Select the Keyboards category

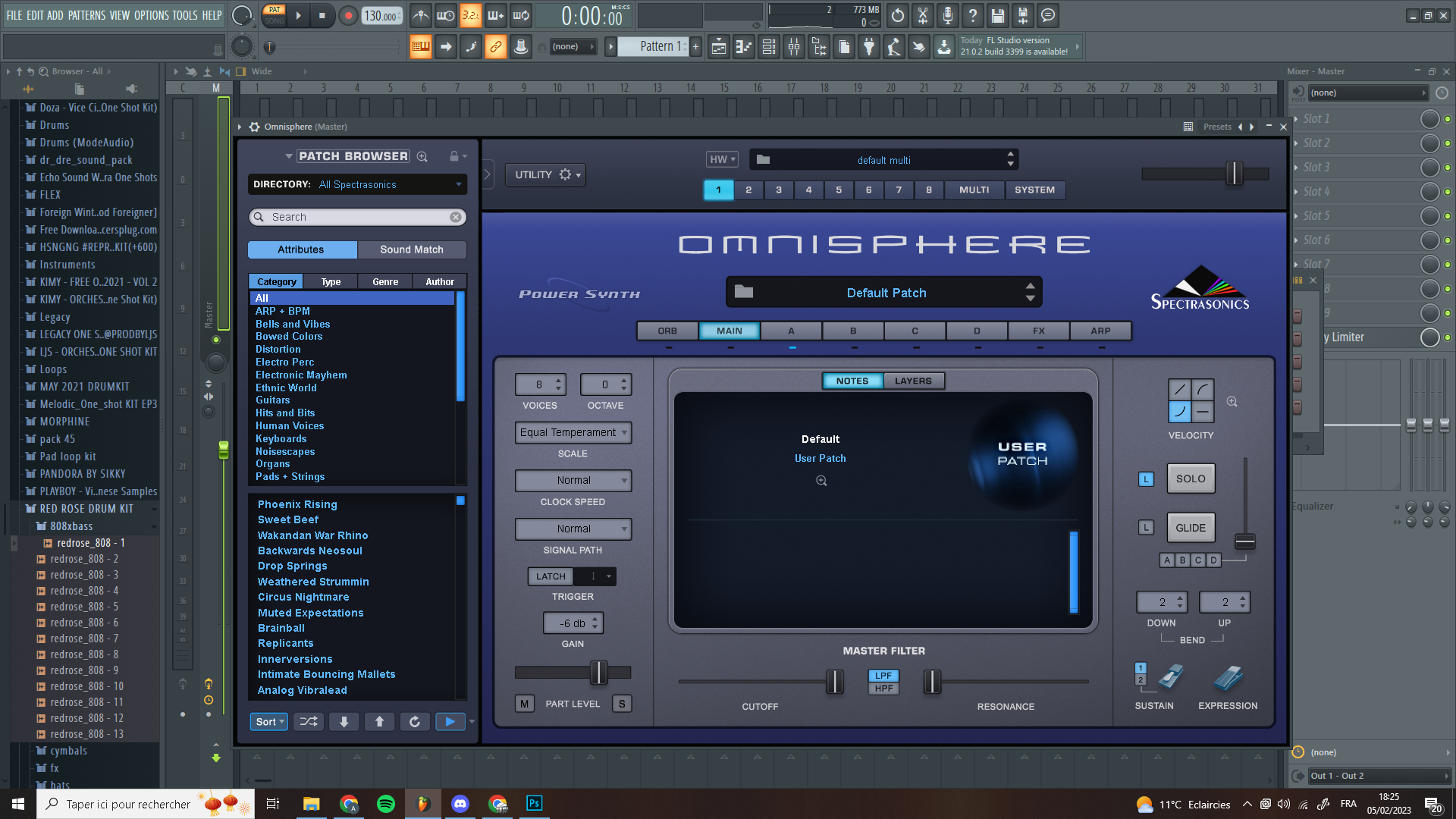281,438
